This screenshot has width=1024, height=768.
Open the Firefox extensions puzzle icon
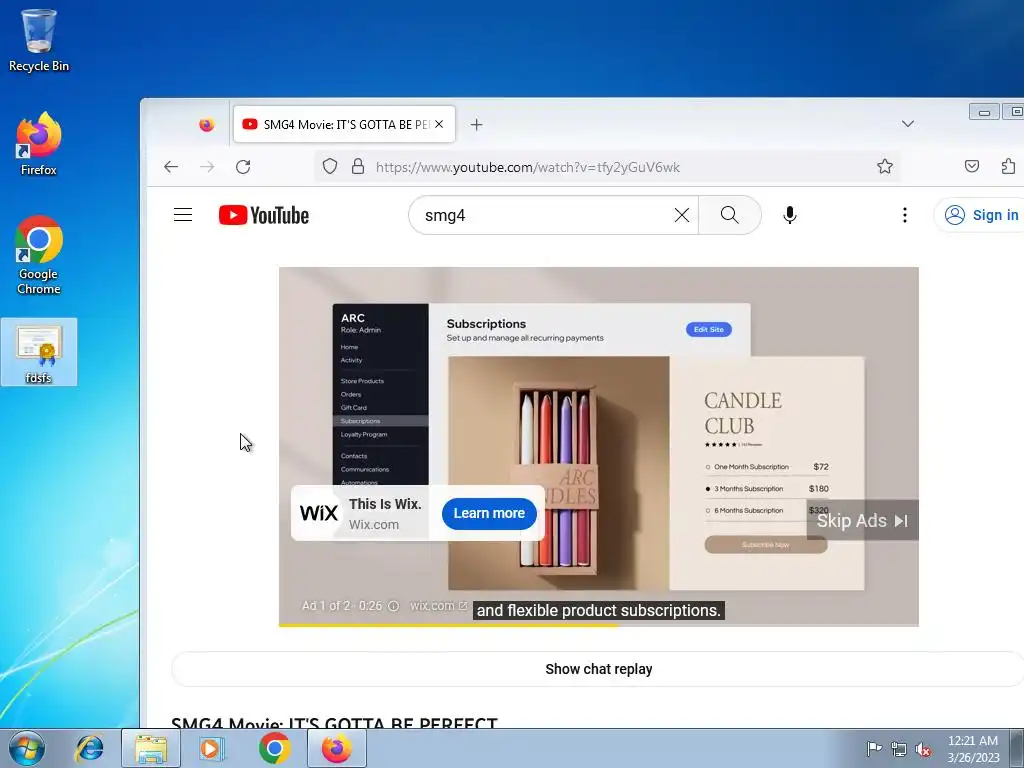click(x=1008, y=167)
